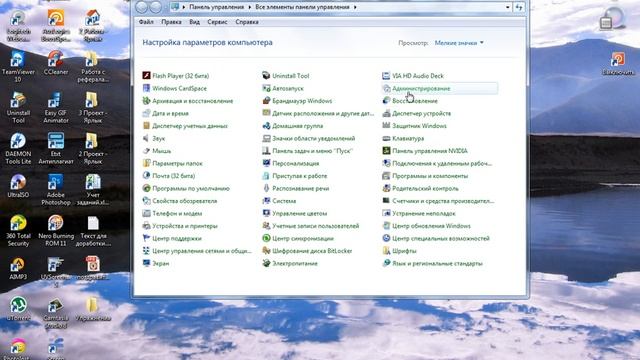Open Центр синхронизации link
640x360 pixels.
point(303,238)
